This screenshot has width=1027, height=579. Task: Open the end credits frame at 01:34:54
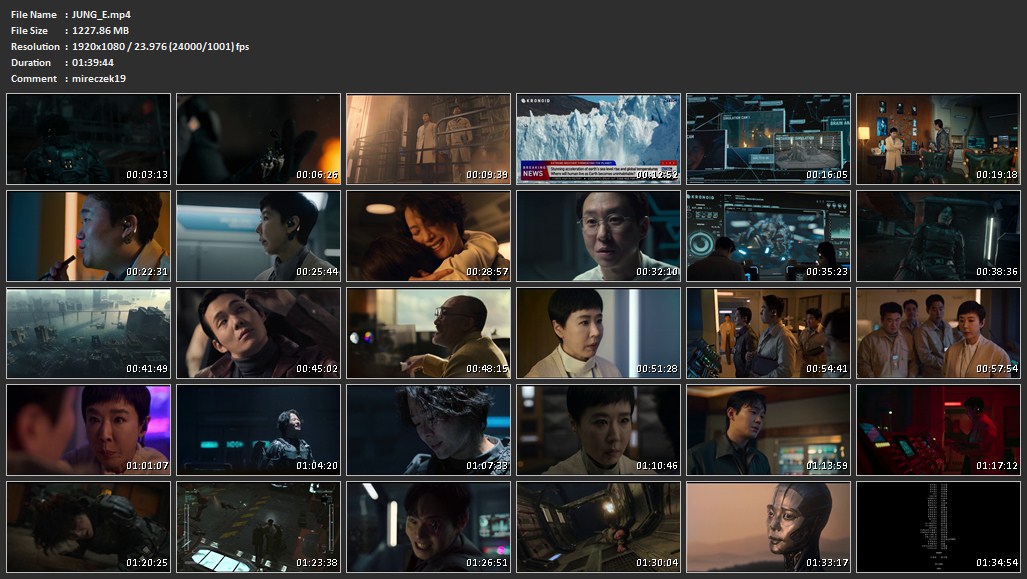939,527
